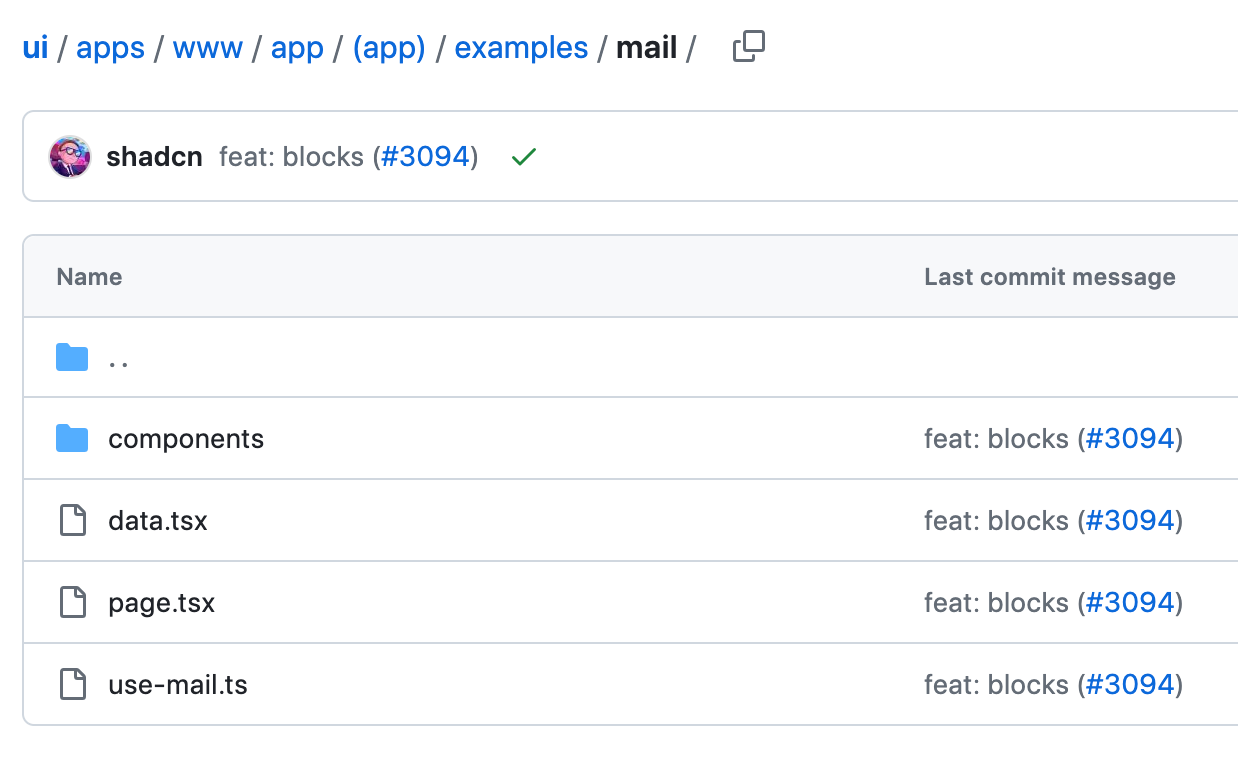This screenshot has height=760, width=1238.
Task: Click shadcn's avatar image
Action: [x=70, y=157]
